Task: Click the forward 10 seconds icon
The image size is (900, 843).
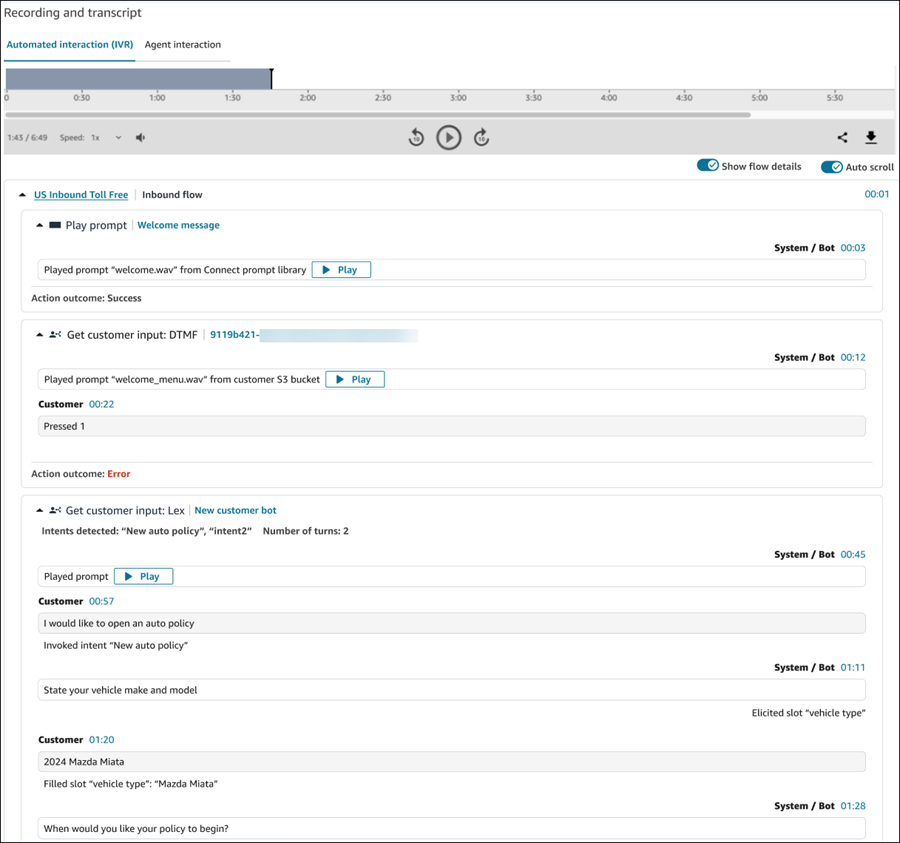Action: [x=481, y=138]
